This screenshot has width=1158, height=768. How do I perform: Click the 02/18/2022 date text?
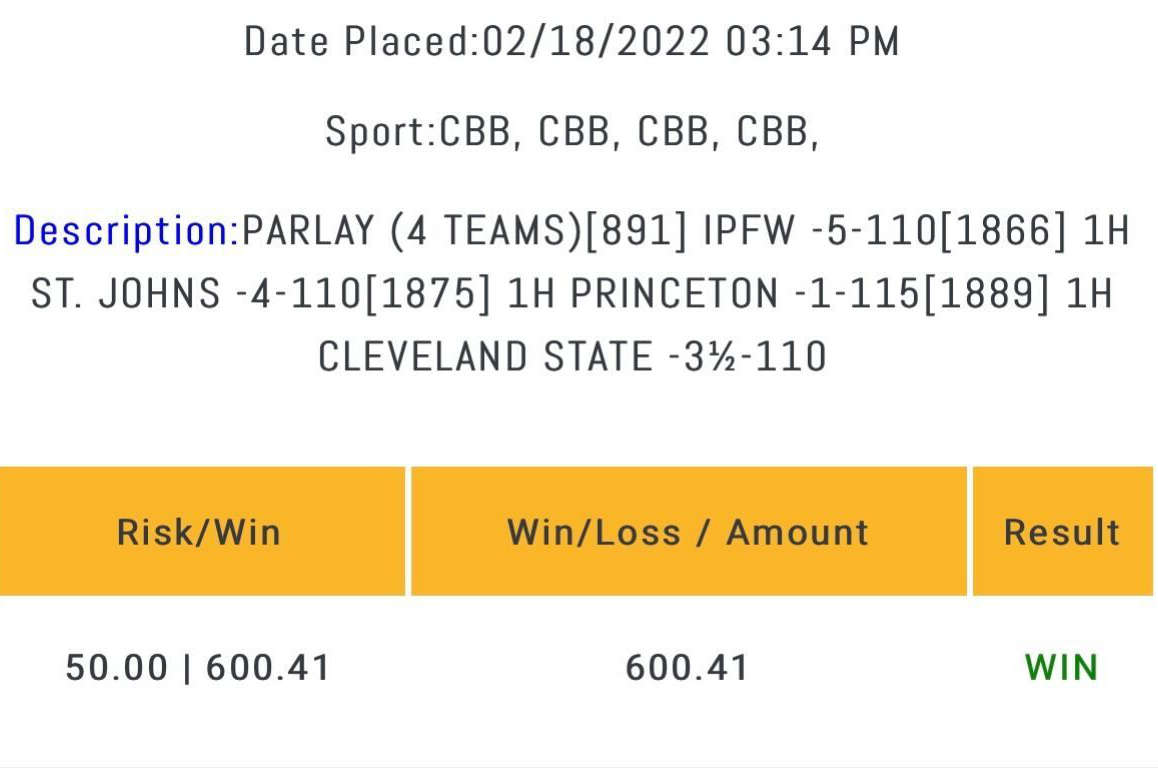pyautogui.click(x=596, y=41)
